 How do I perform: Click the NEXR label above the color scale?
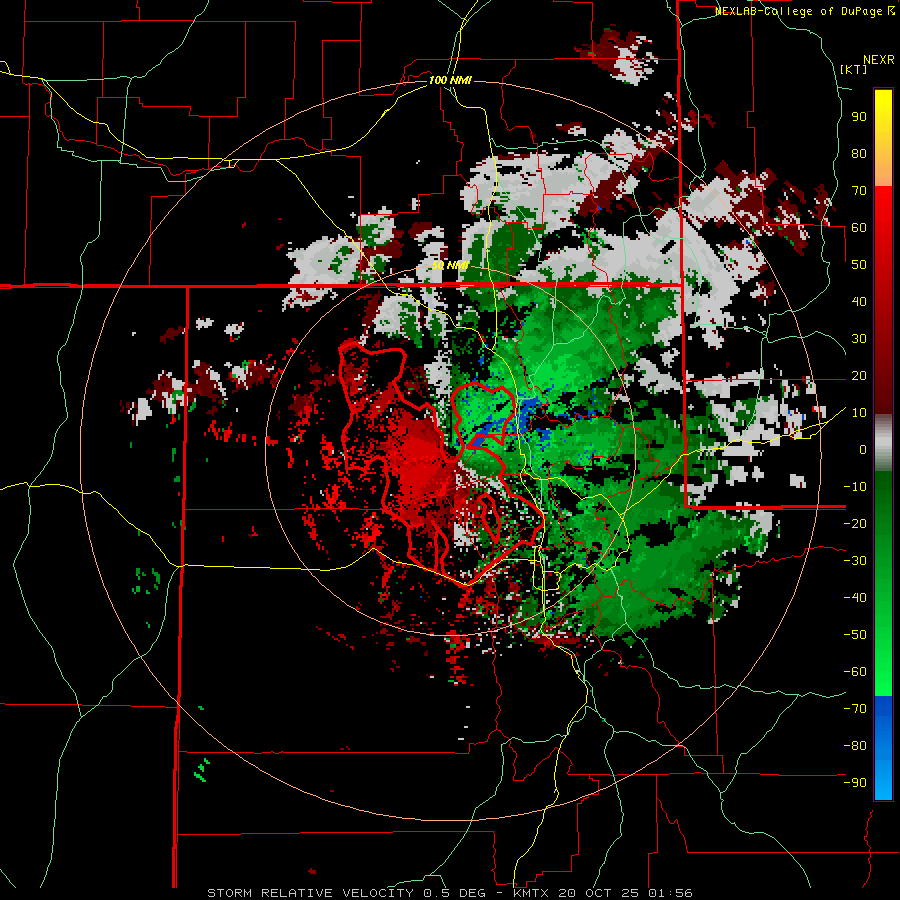point(879,60)
